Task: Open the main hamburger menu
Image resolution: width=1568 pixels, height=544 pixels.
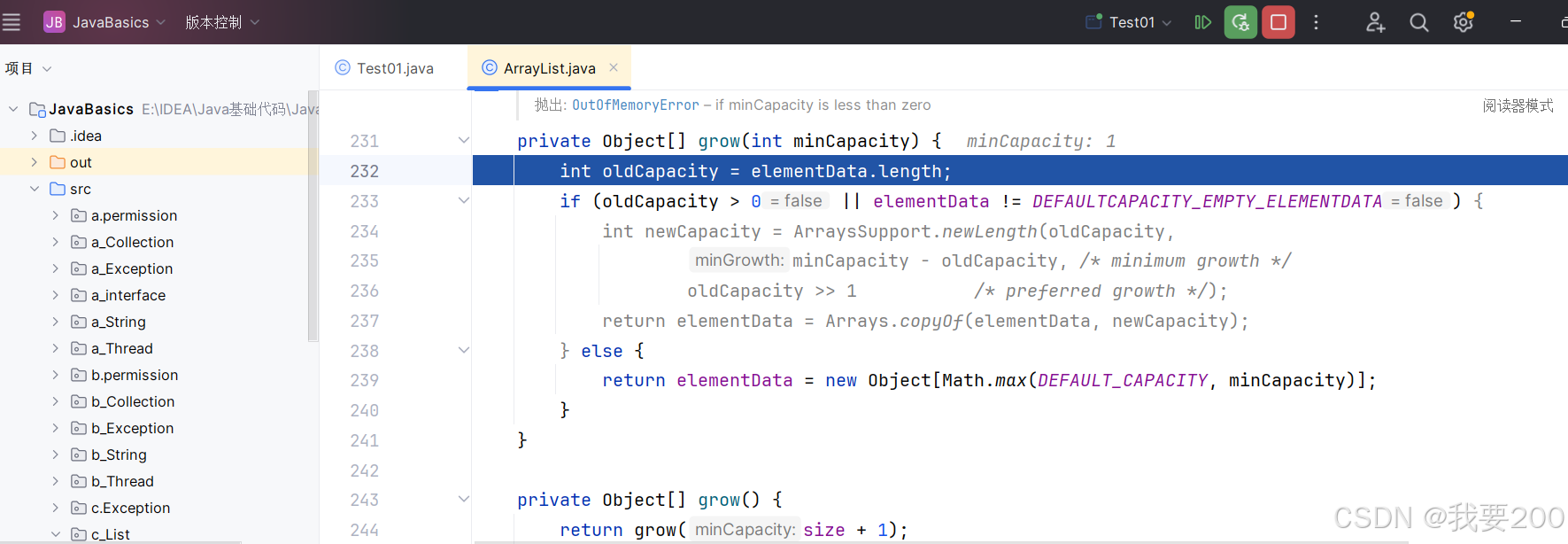Action: [x=12, y=22]
